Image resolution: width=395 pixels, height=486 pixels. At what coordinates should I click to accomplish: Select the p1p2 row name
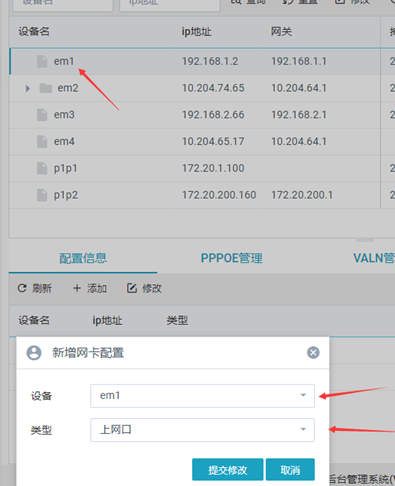66,195
